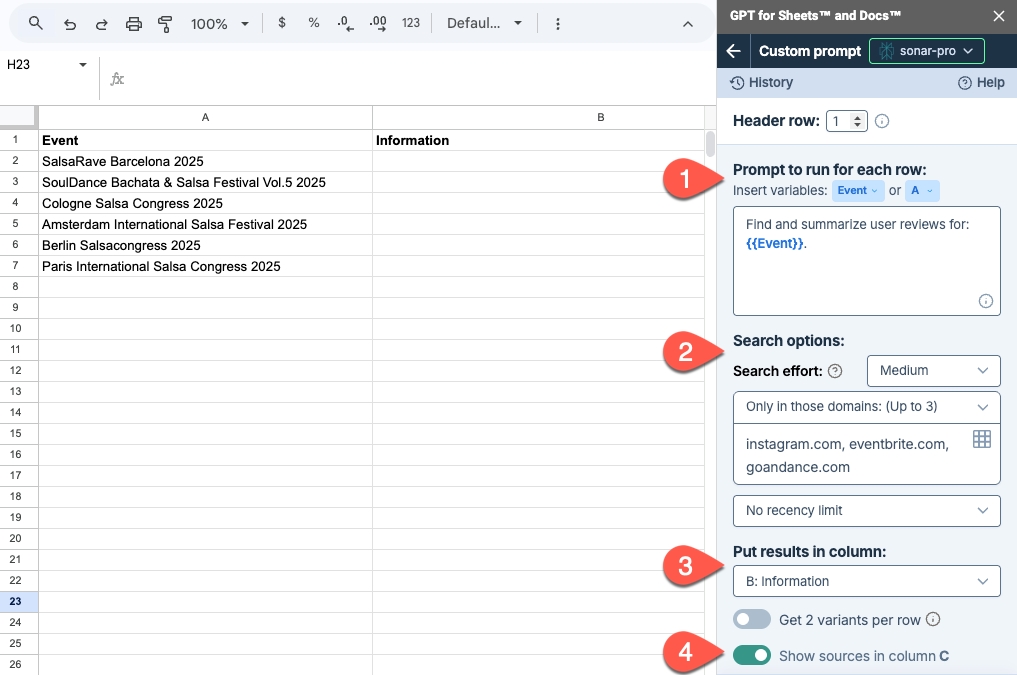Open the 'No recency limit' dropdown
Image resolution: width=1017 pixels, height=675 pixels.
(867, 511)
